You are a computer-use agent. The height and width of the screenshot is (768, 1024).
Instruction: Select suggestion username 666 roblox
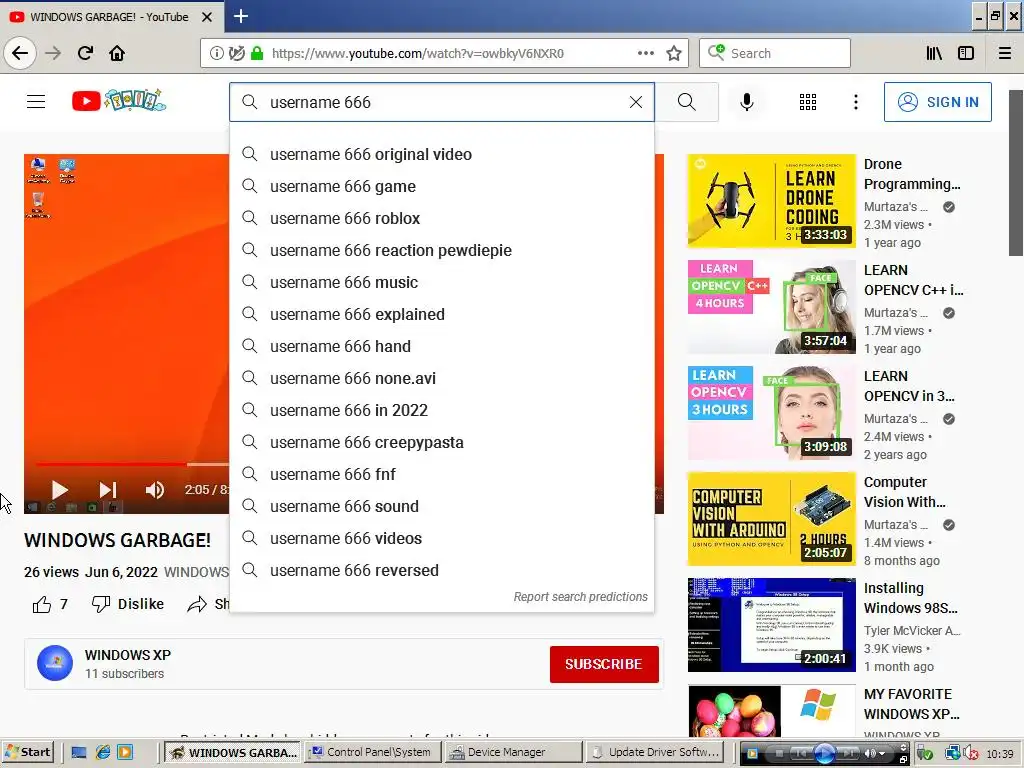pos(441,218)
